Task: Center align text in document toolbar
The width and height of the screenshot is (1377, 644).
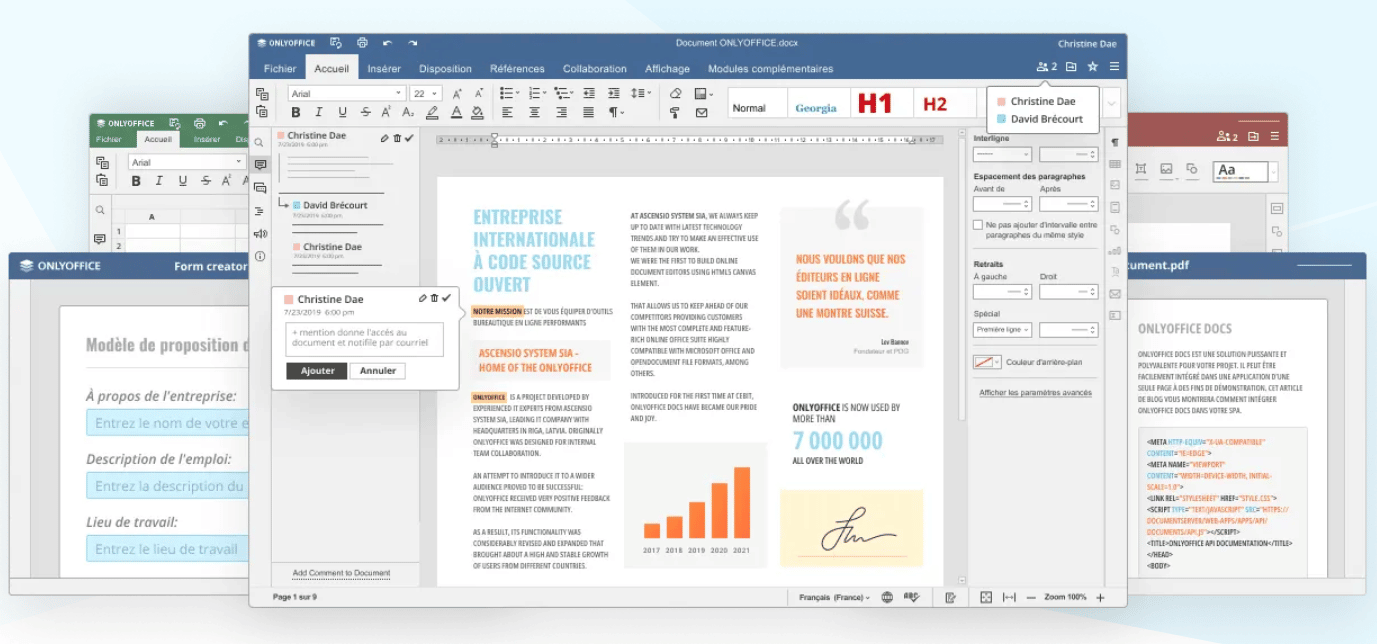Action: (x=535, y=113)
